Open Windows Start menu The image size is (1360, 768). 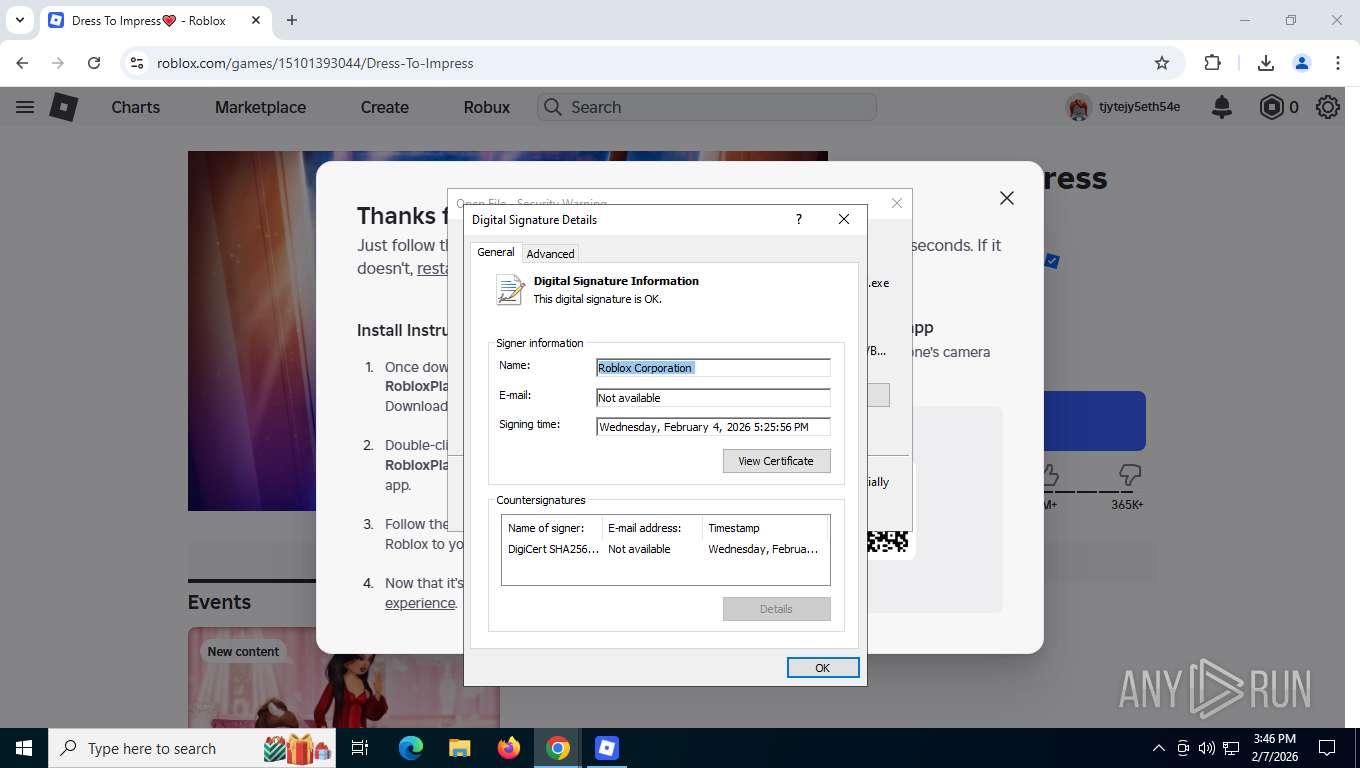click(x=23, y=748)
